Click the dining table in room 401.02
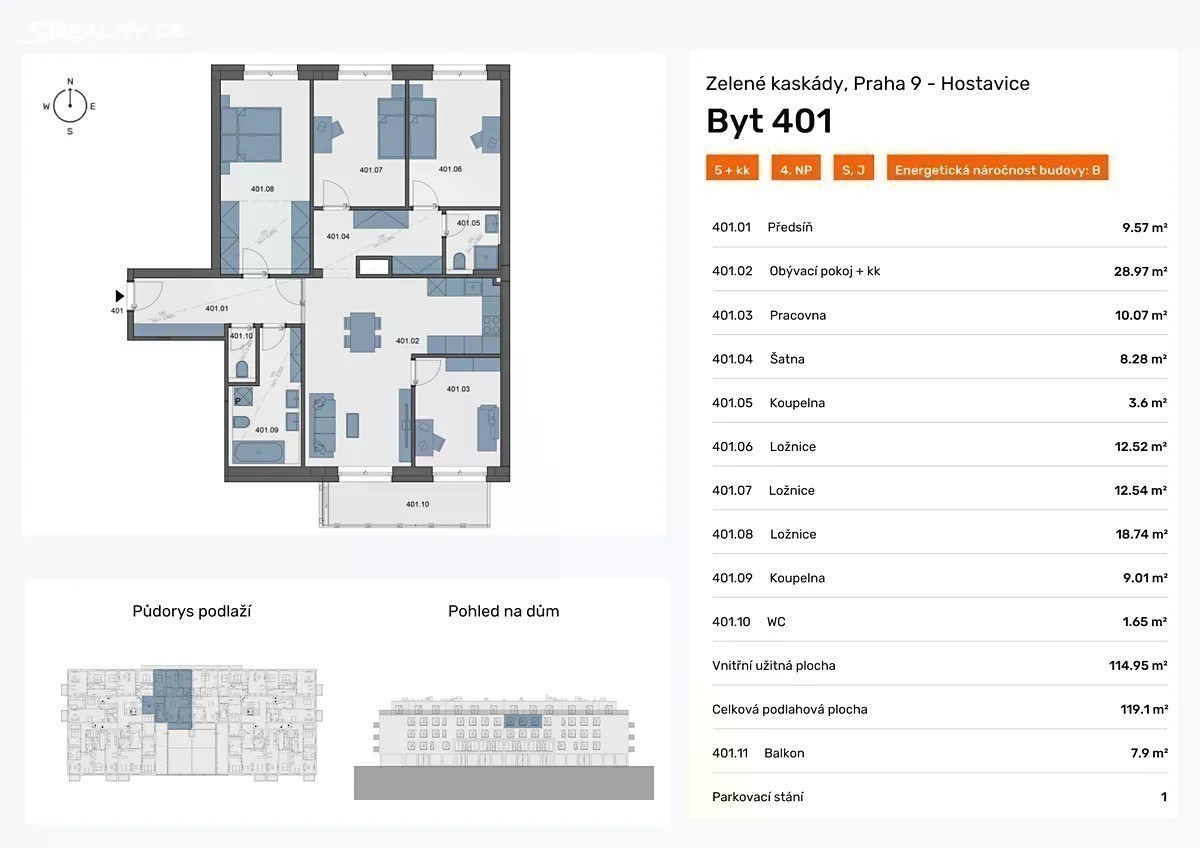 361,331
